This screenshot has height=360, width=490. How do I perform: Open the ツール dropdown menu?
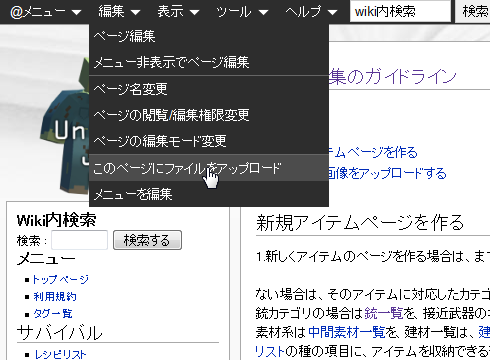pos(242,12)
